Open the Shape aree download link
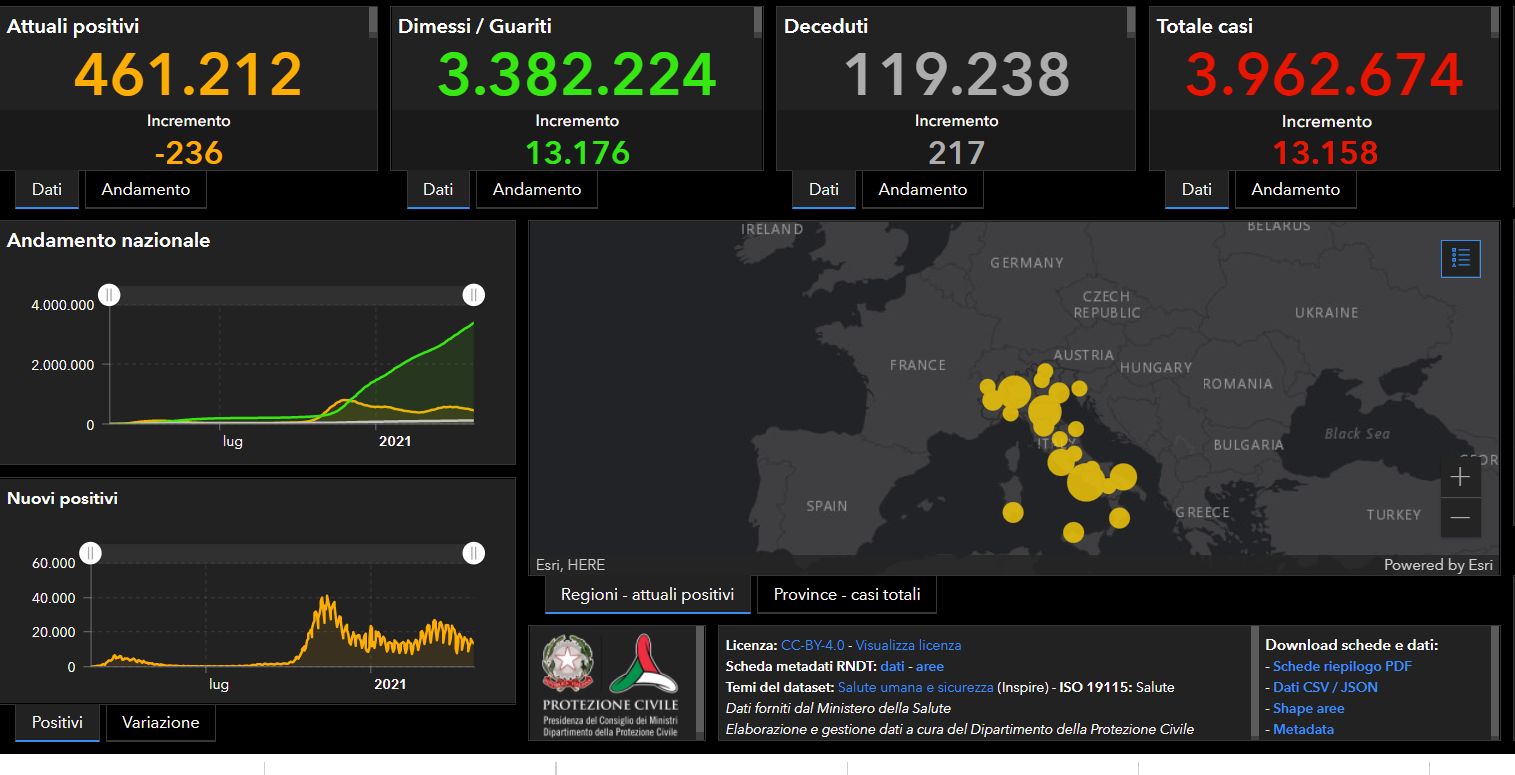Screen dimensions: 1515x775 (x=1308, y=708)
